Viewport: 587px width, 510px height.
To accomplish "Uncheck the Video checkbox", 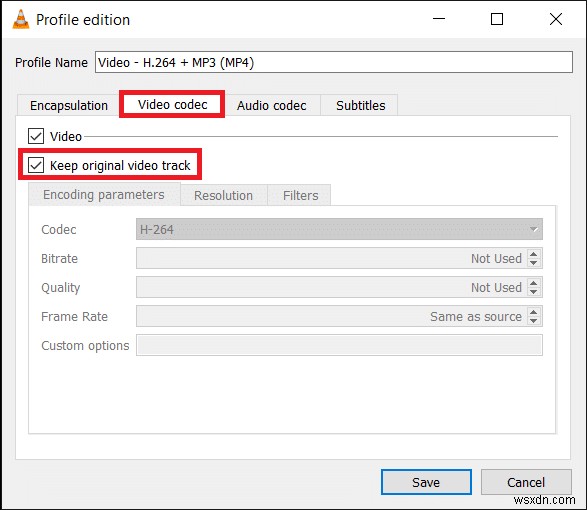I will coord(36,136).
